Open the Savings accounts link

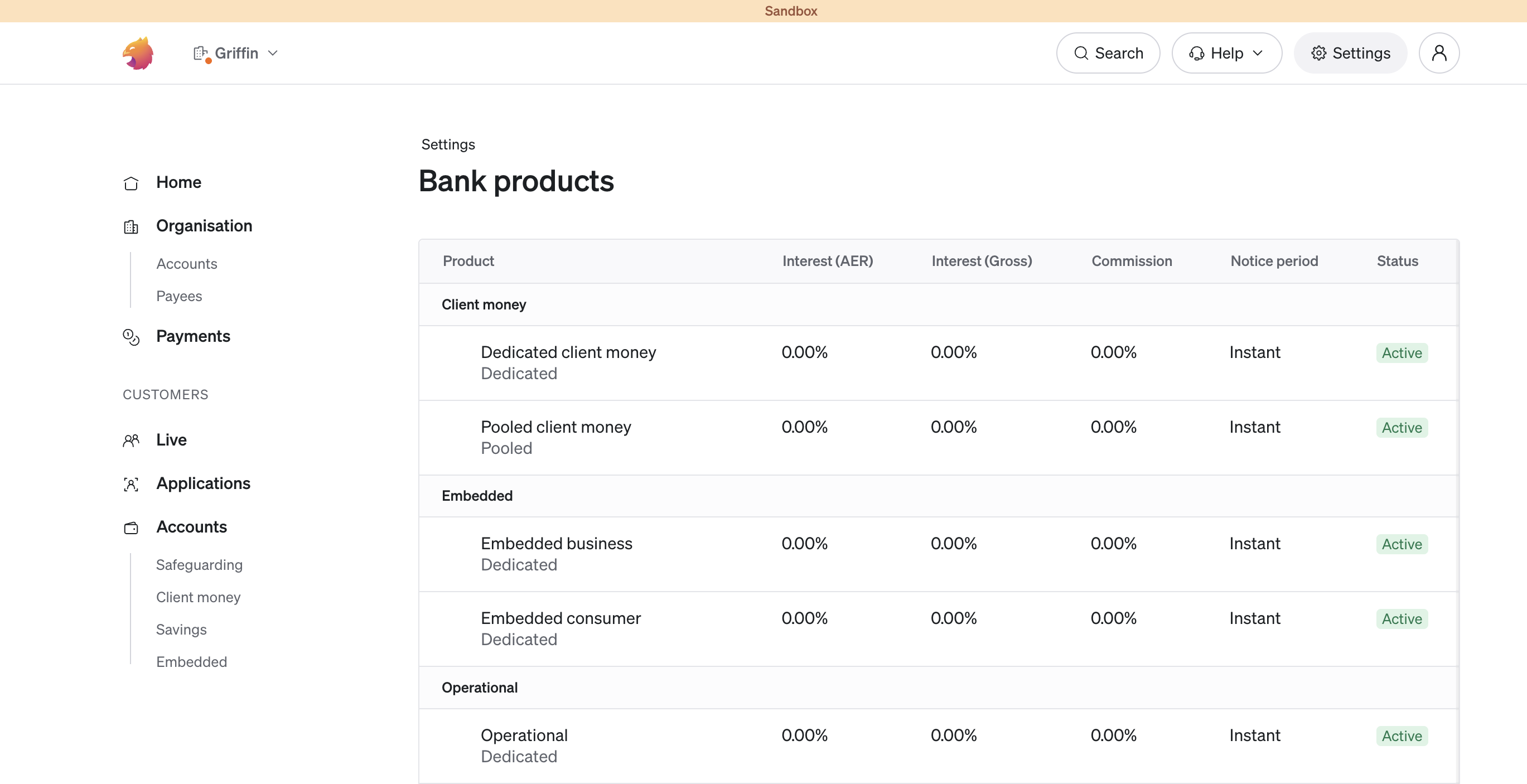pyautogui.click(x=181, y=630)
